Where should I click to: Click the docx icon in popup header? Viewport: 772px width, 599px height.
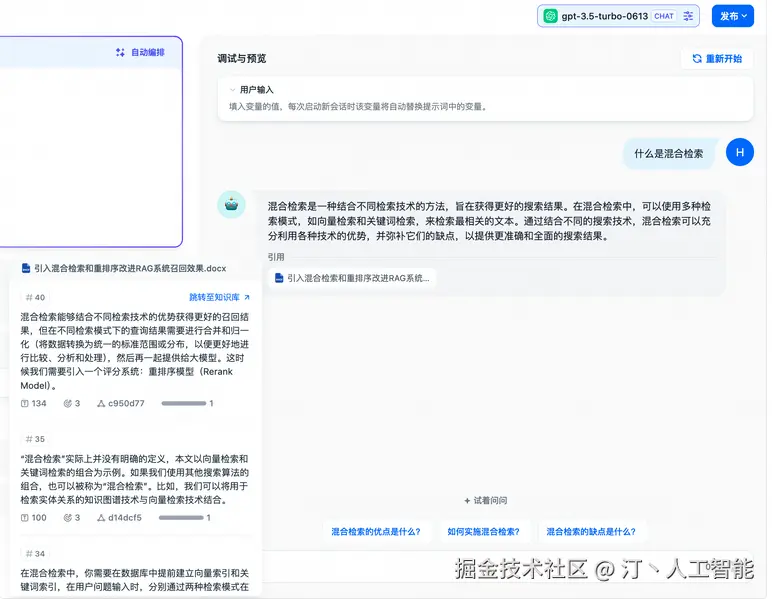tap(26, 268)
